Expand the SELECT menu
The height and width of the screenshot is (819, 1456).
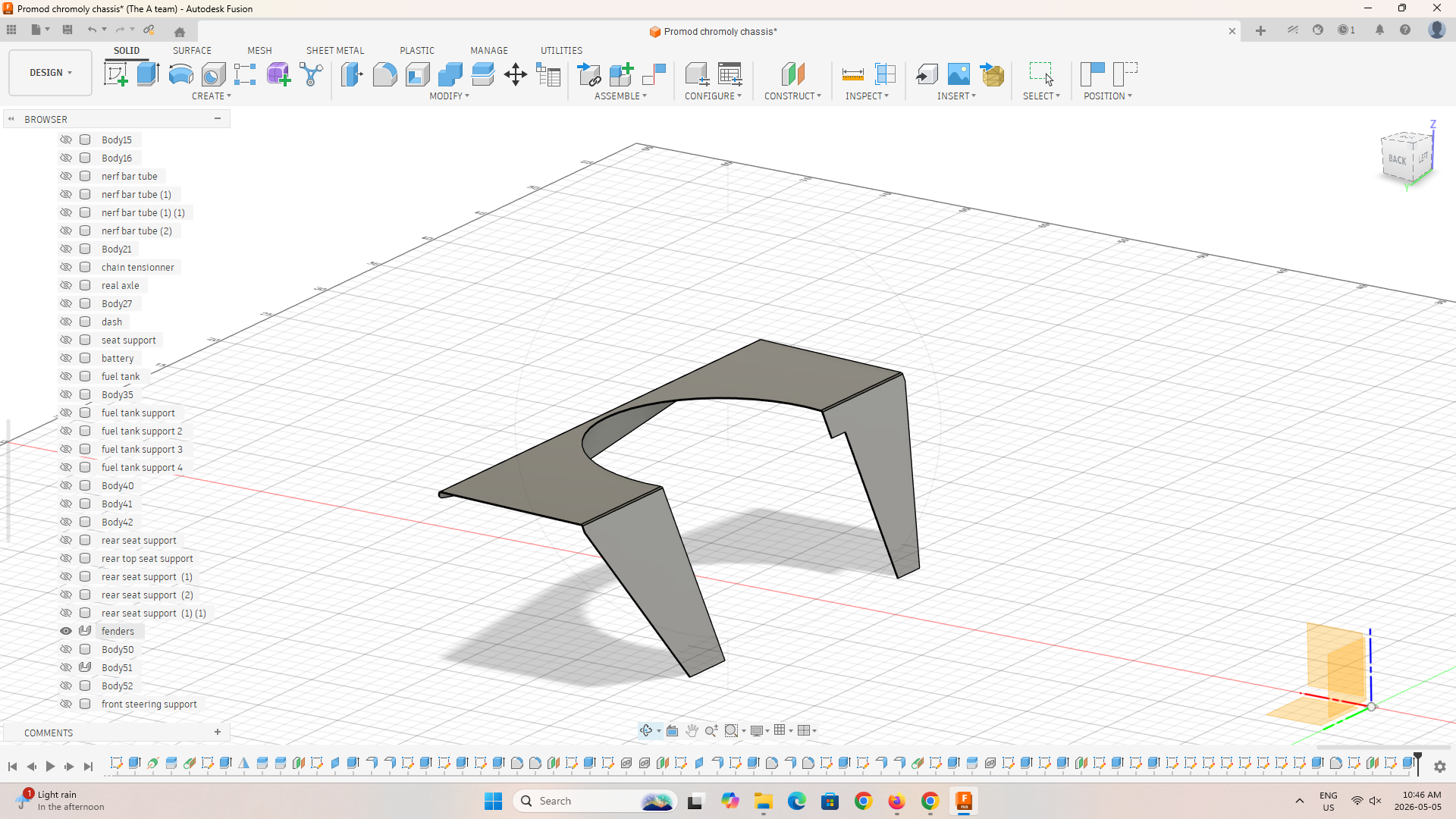[x=1042, y=96]
